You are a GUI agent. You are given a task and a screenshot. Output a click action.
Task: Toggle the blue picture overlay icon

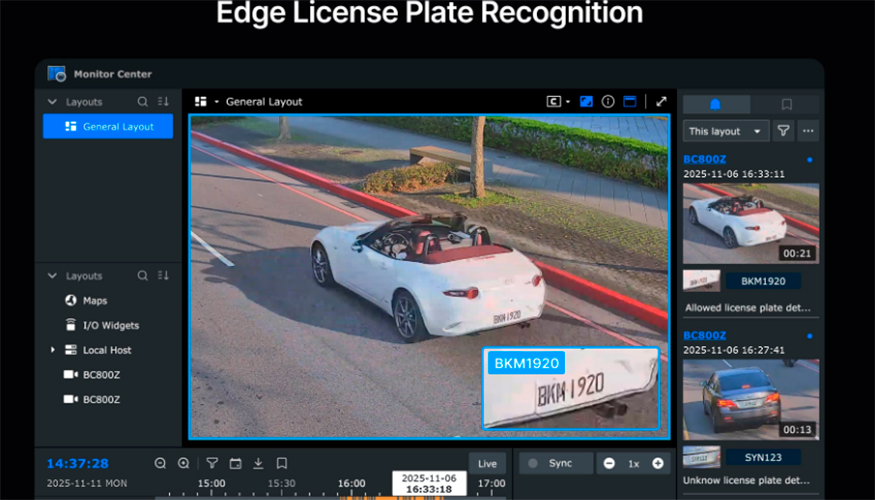click(587, 101)
